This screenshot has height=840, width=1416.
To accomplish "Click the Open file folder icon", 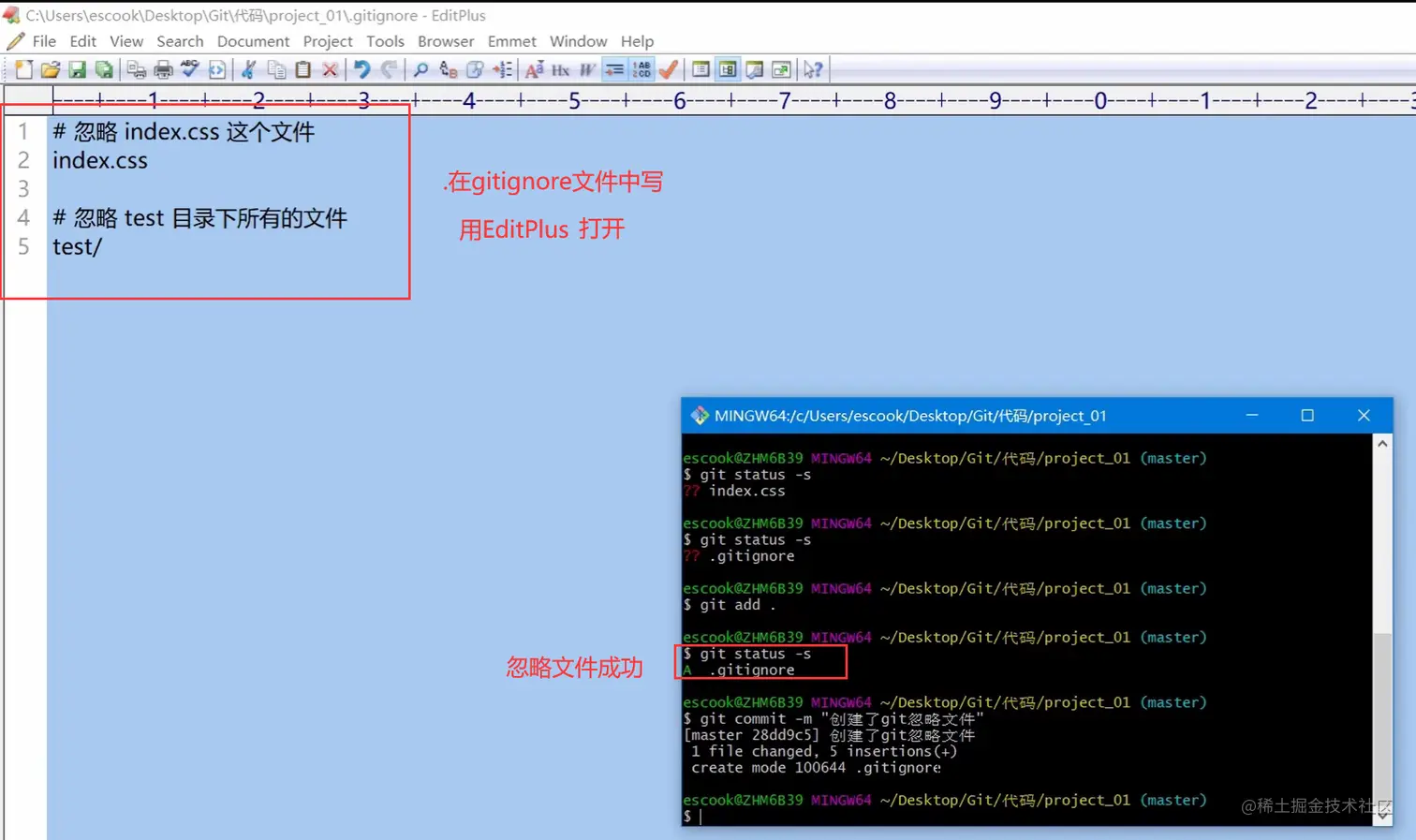I will [51, 69].
